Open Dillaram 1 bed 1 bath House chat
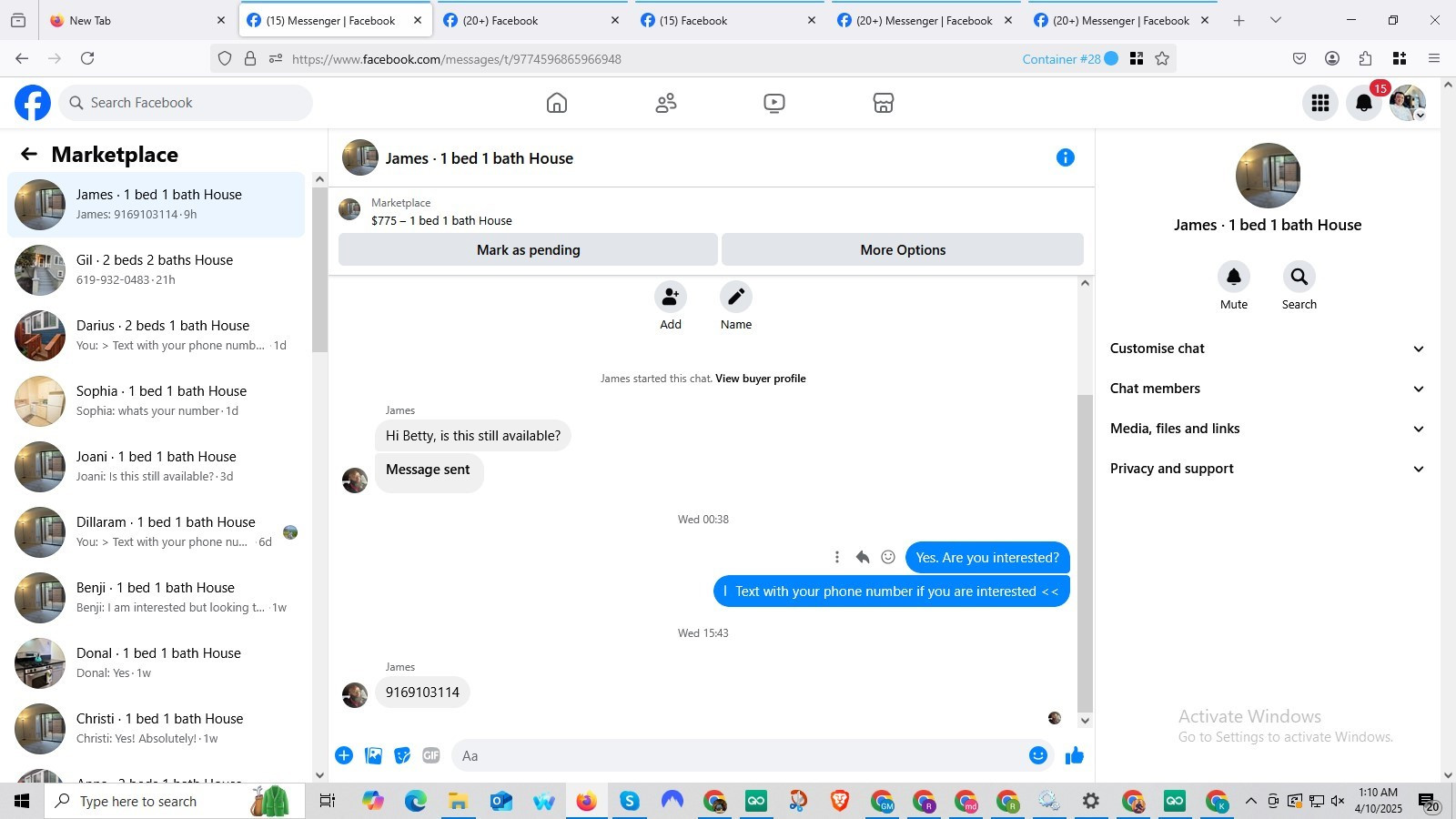The image size is (1456, 819). point(157,532)
